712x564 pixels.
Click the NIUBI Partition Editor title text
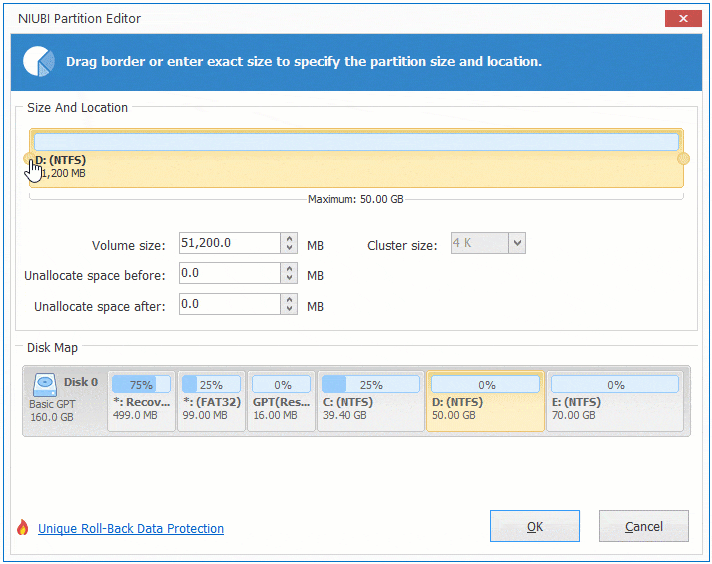click(x=79, y=19)
